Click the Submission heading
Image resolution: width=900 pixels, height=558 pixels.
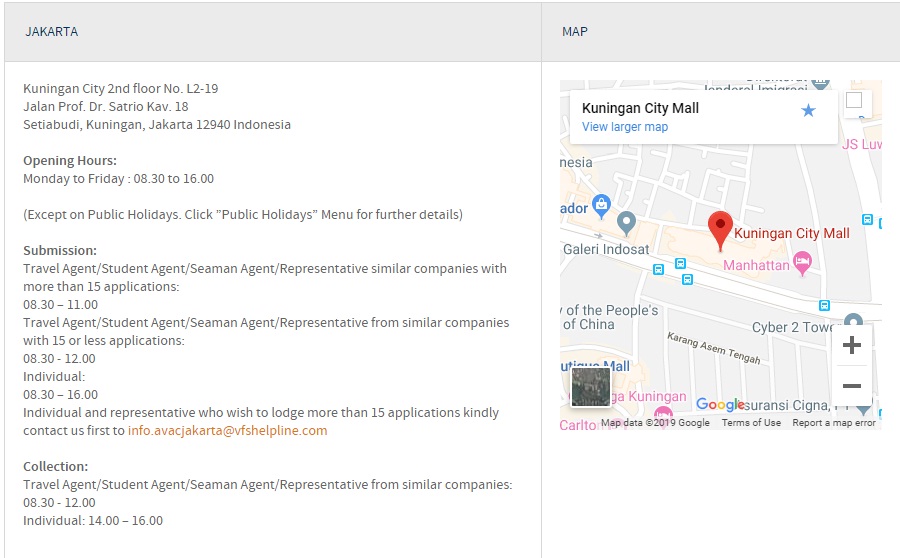[60, 251]
